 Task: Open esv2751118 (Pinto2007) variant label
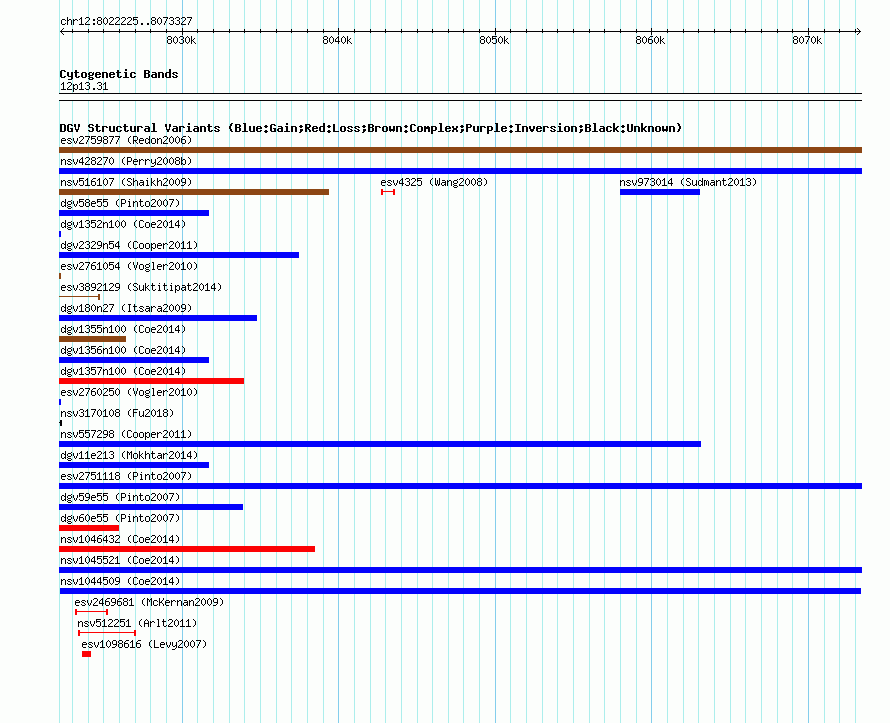point(126,476)
